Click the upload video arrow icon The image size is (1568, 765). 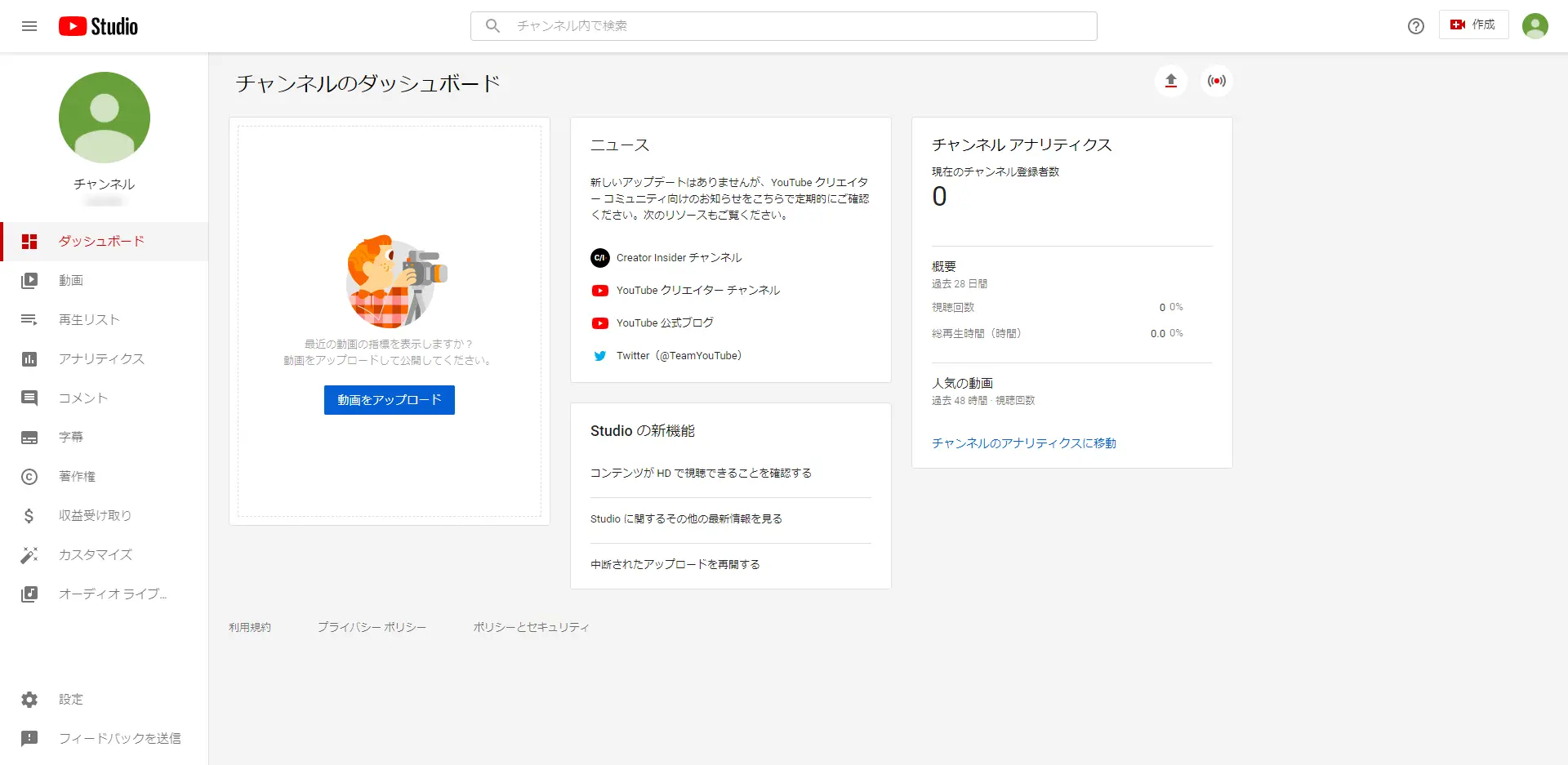1171,81
